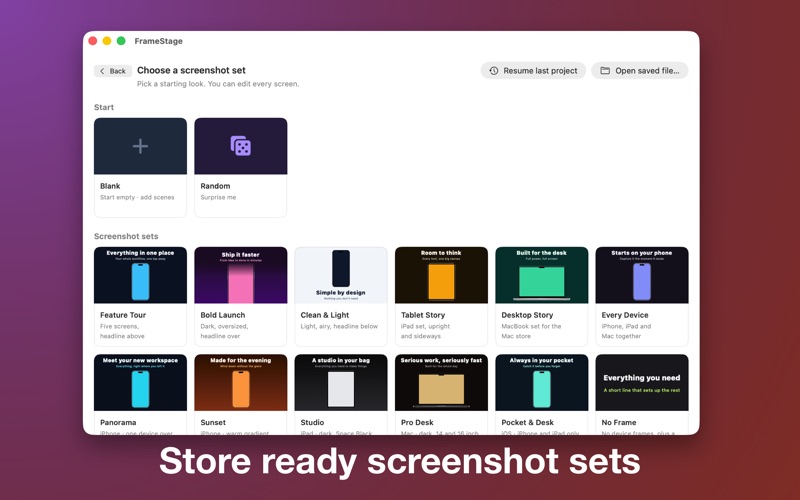Click the clock icon in Resume last project
The height and width of the screenshot is (500, 800).
point(493,70)
